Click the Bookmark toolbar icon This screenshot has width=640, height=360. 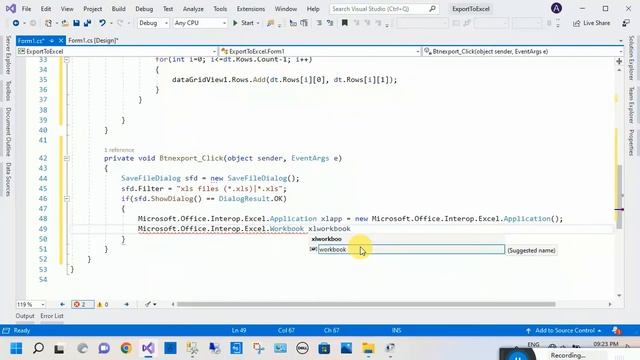click(x=344, y=23)
